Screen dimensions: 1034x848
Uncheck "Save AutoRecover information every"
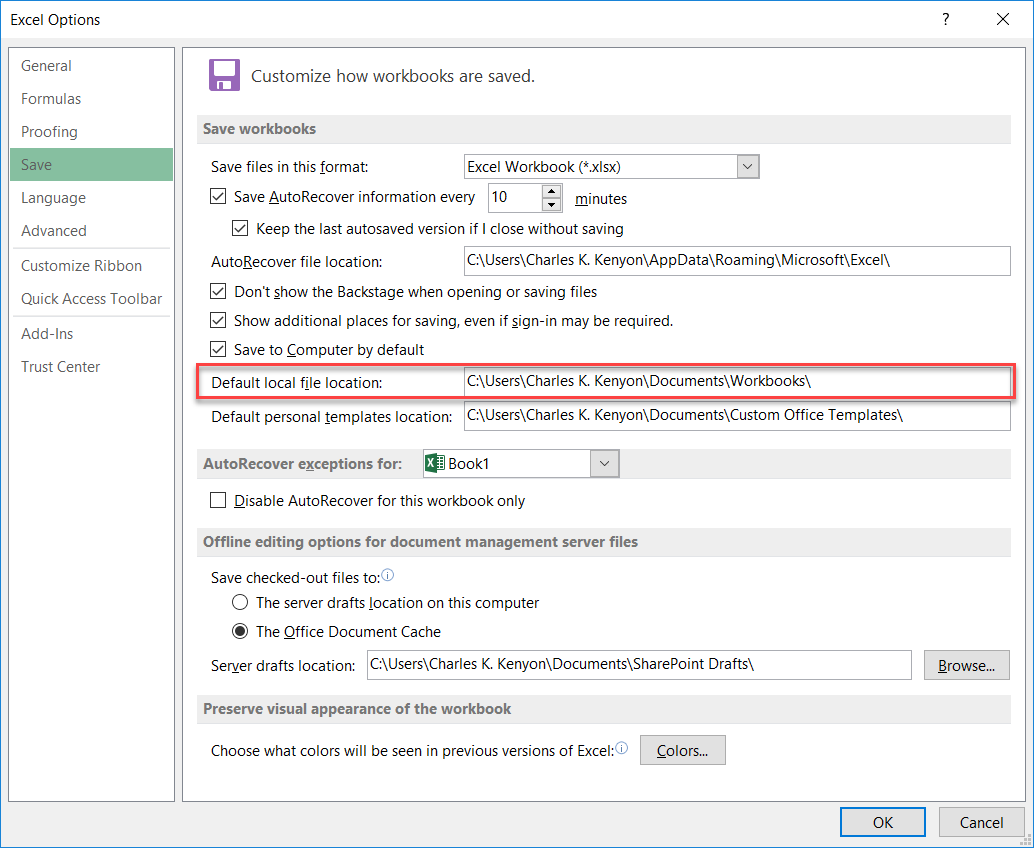tap(218, 196)
